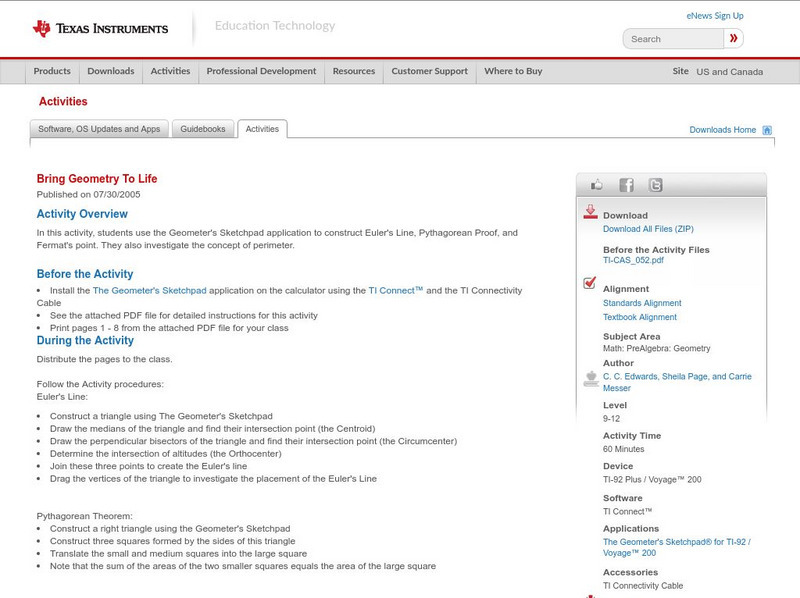Open Geometer's Sketchpad for TI-92 application link
This screenshot has height=598, width=800.
(677, 547)
